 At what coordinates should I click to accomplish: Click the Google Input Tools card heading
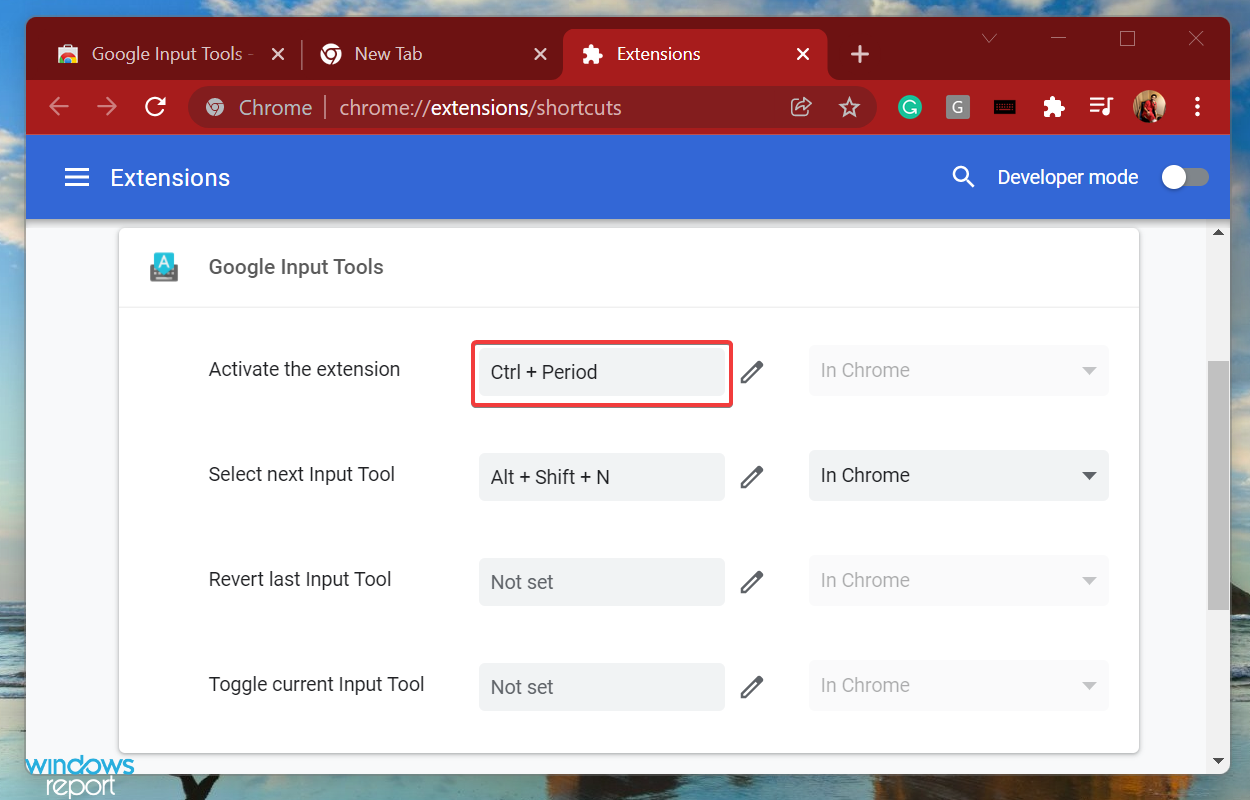click(x=296, y=267)
